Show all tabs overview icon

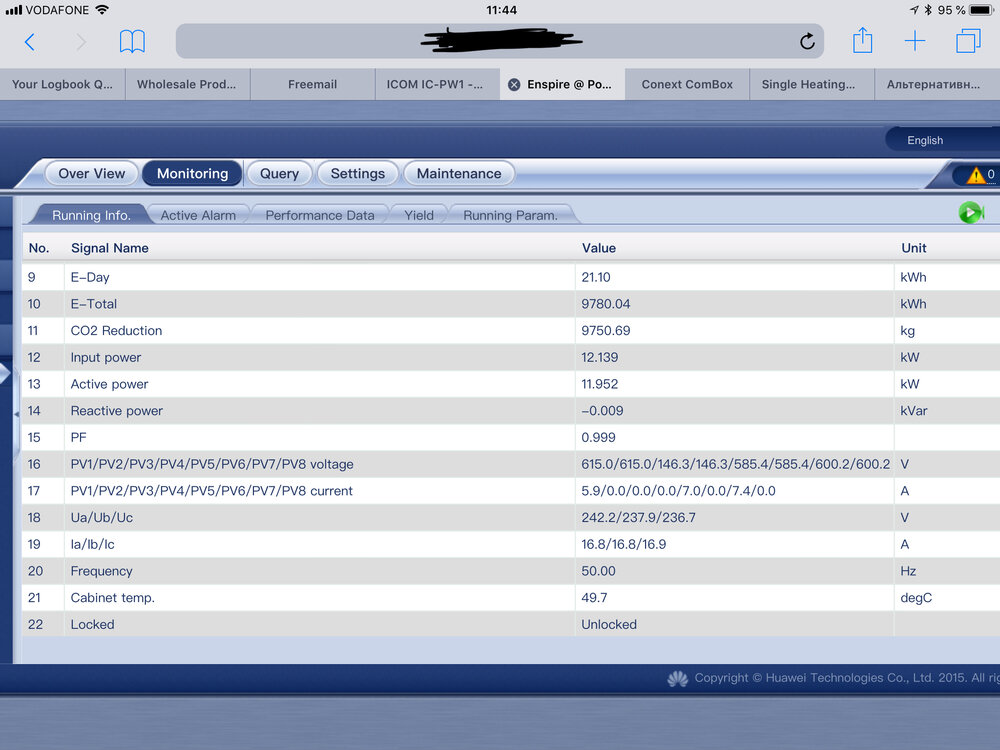click(968, 41)
